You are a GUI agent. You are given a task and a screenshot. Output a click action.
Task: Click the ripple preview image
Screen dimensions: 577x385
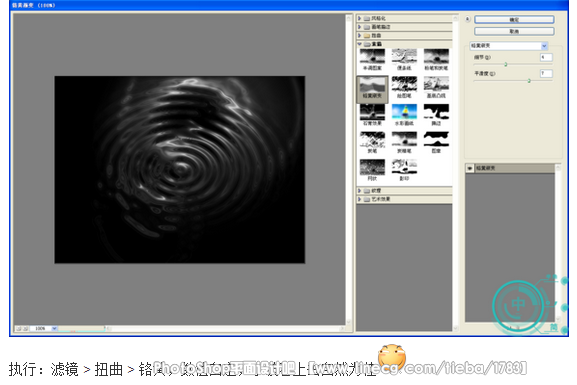[x=180, y=170]
